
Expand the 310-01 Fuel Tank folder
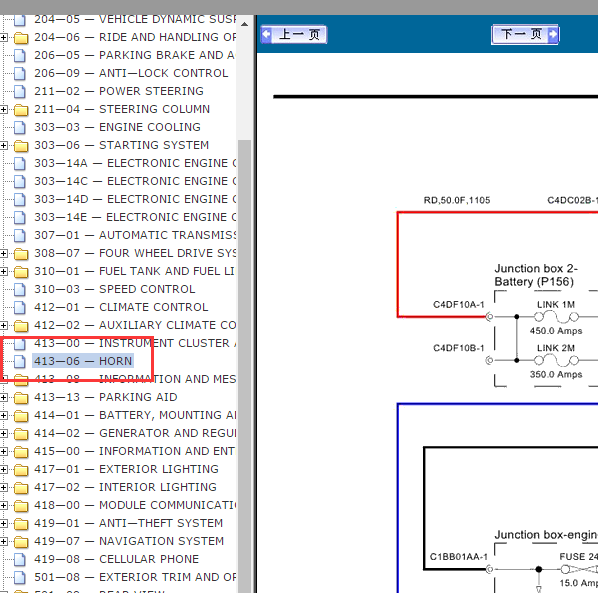click(3, 271)
